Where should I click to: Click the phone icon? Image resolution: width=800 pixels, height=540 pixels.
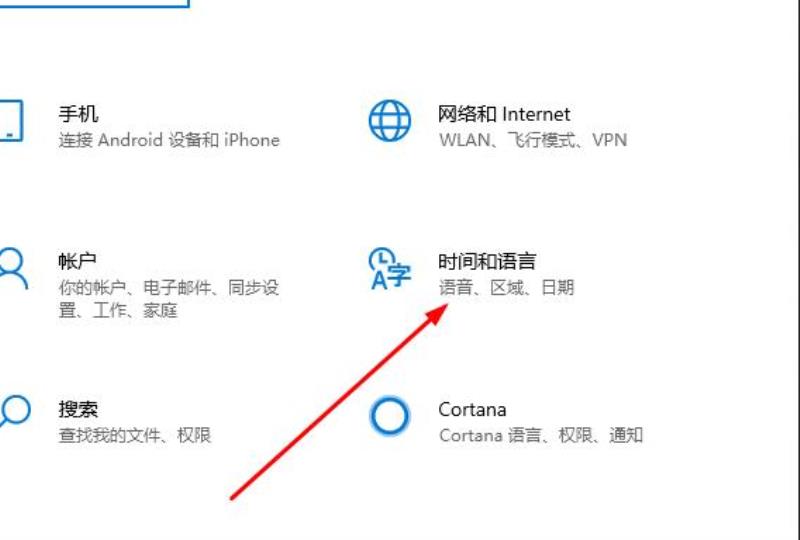(x=11, y=120)
